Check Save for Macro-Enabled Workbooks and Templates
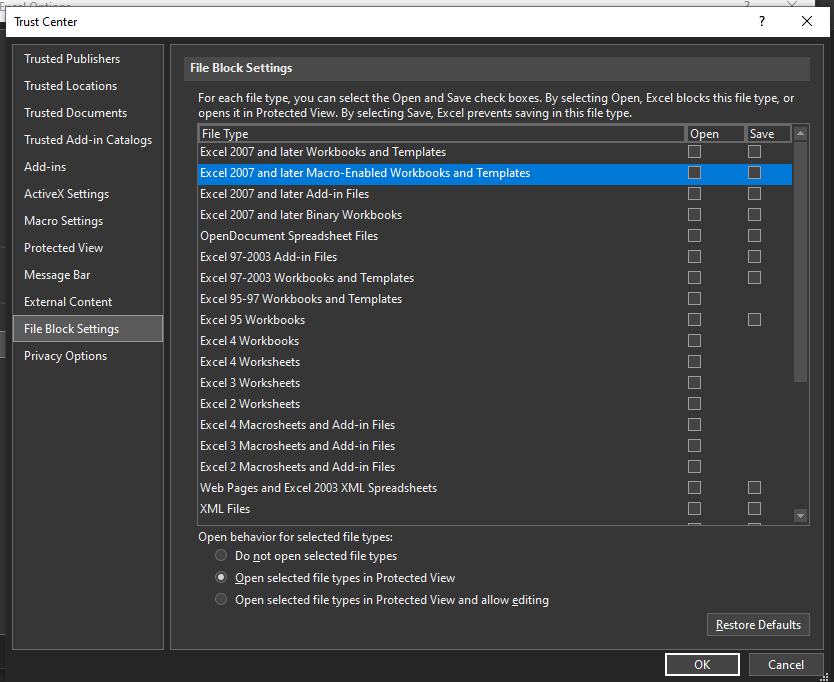834x682 pixels. (754, 172)
